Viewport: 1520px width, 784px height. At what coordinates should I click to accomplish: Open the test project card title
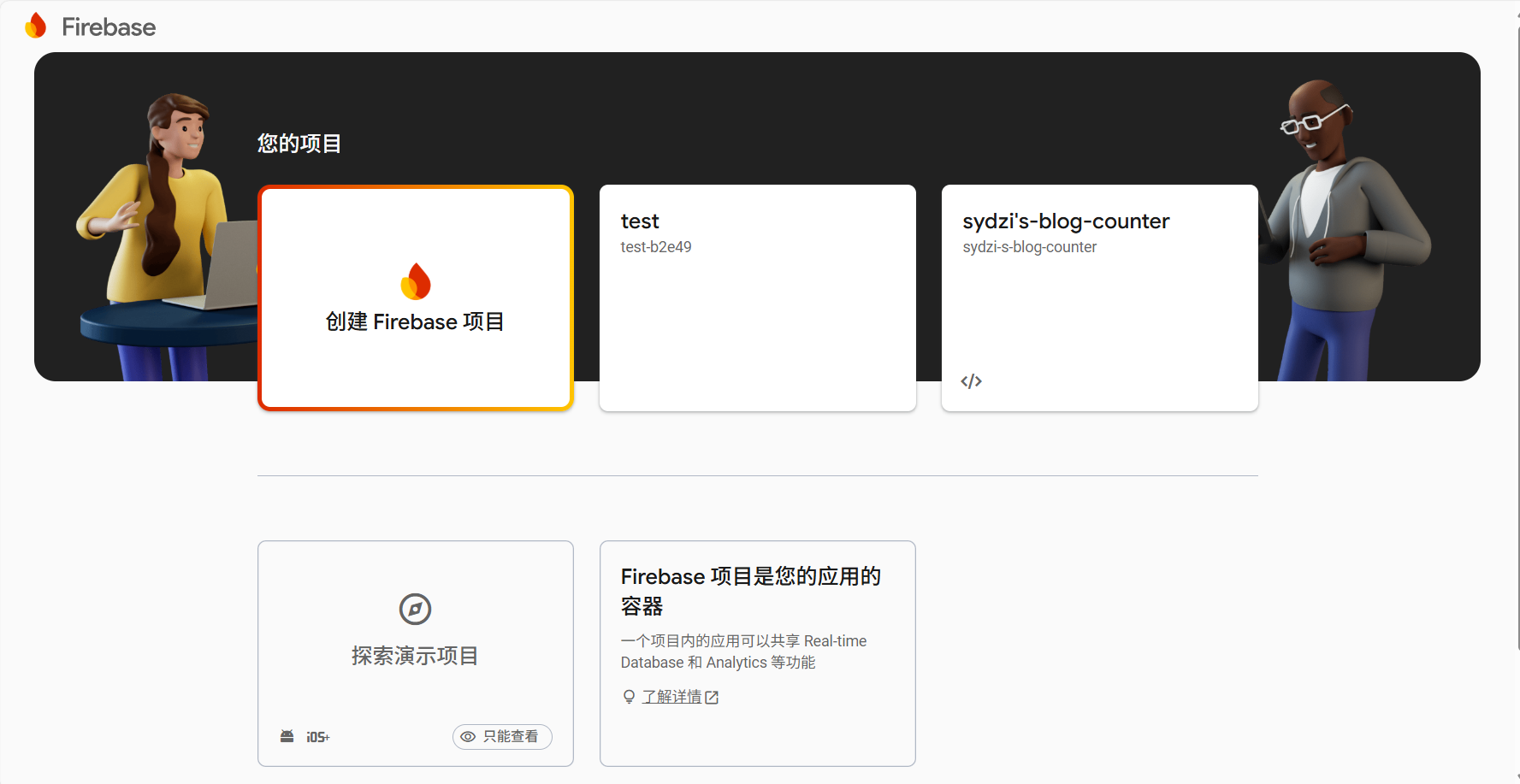point(640,221)
